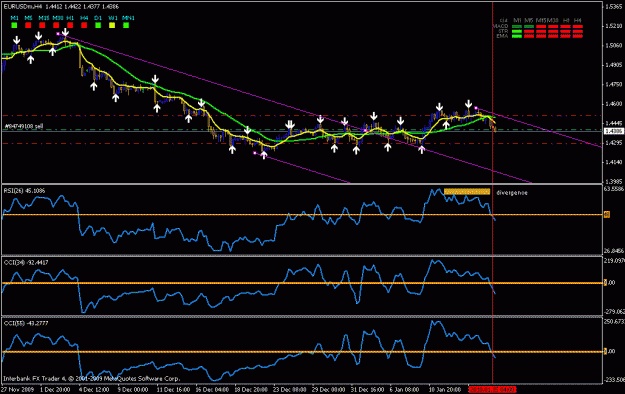The height and width of the screenshot is (394, 625).
Task: Click the EURUSDm,H4 chart title text
Action: point(23,7)
